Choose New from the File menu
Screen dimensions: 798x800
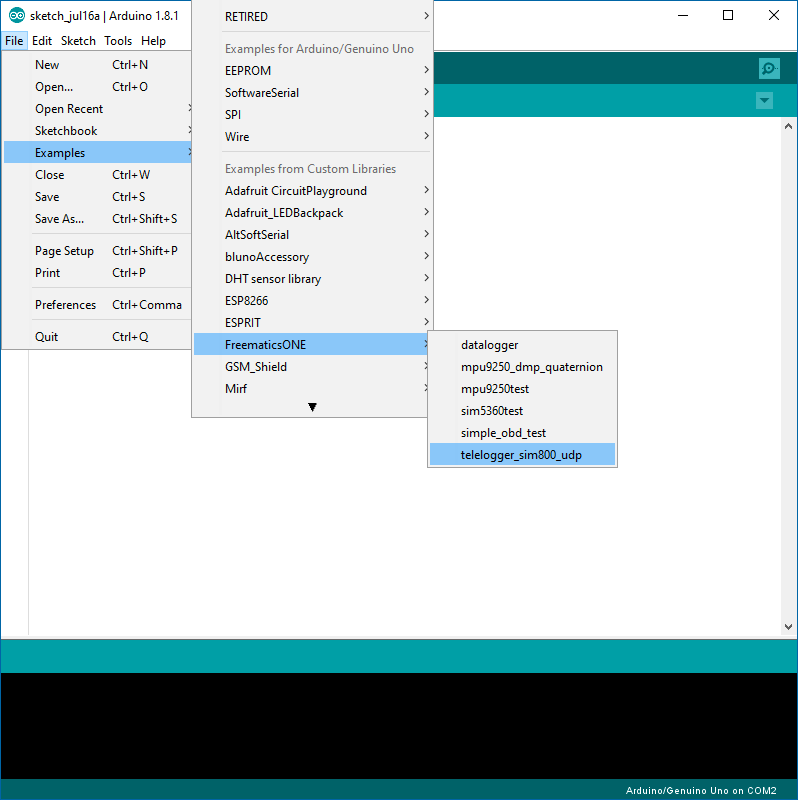pos(97,65)
